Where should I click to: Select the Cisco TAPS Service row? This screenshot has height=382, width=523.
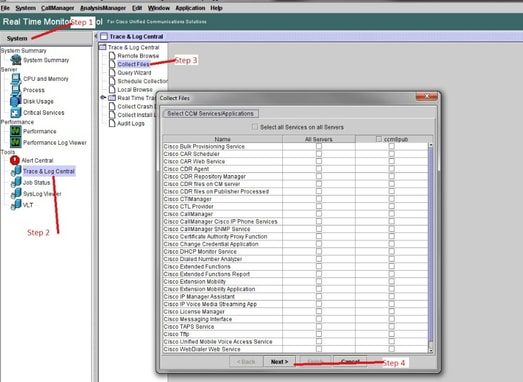tap(295, 327)
